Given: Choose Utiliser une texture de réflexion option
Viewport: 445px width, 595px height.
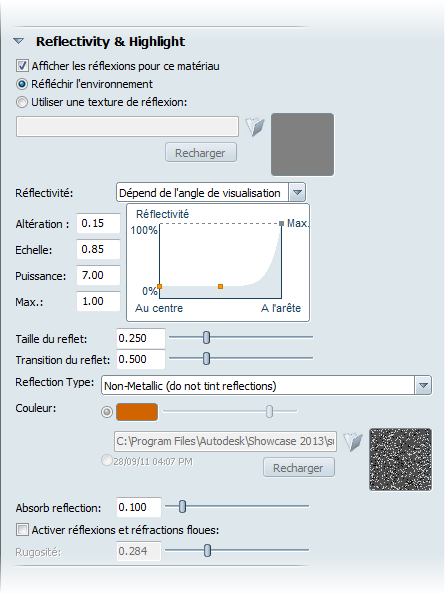Looking at the screenshot, I should click(x=22, y=102).
